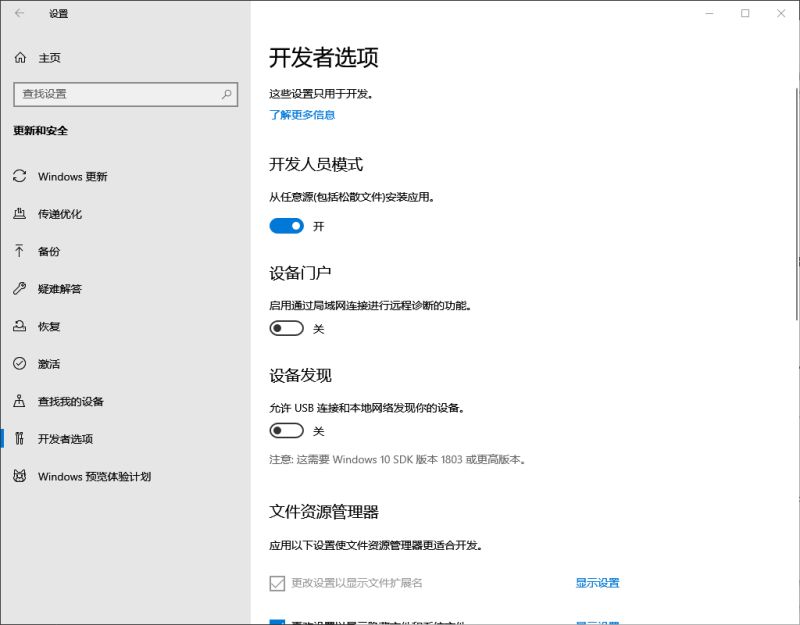The height and width of the screenshot is (625, 800).
Task: Maximize the 设置 window
Action: point(745,13)
